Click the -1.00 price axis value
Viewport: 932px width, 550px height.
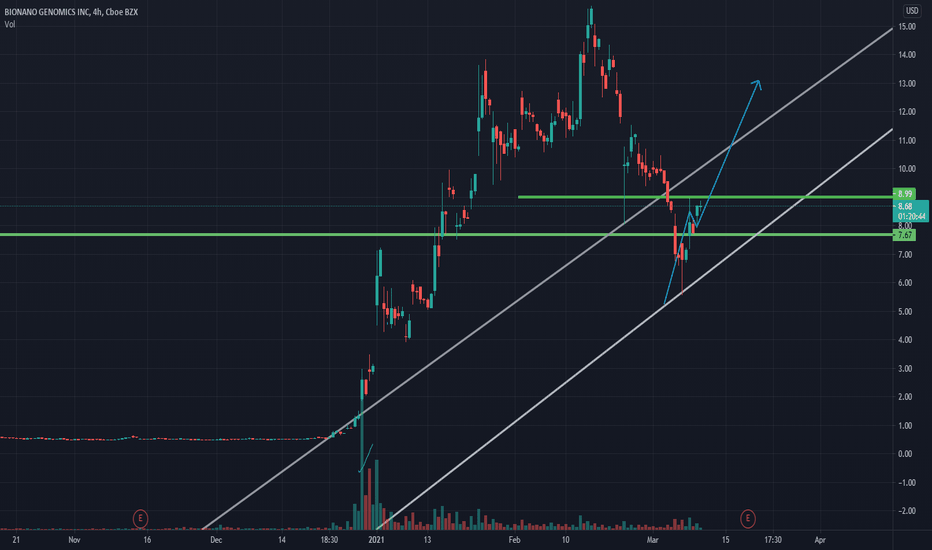(x=907, y=483)
